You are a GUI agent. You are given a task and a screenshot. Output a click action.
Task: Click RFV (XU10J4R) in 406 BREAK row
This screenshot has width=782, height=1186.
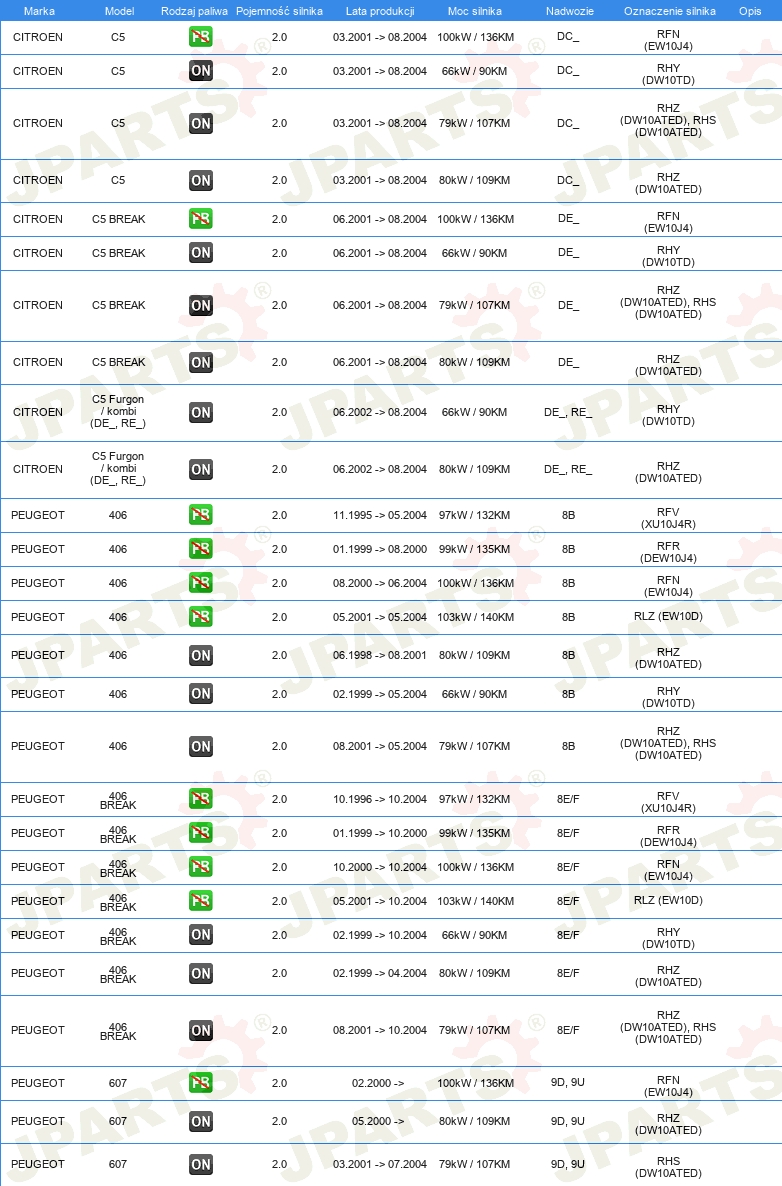point(669,802)
